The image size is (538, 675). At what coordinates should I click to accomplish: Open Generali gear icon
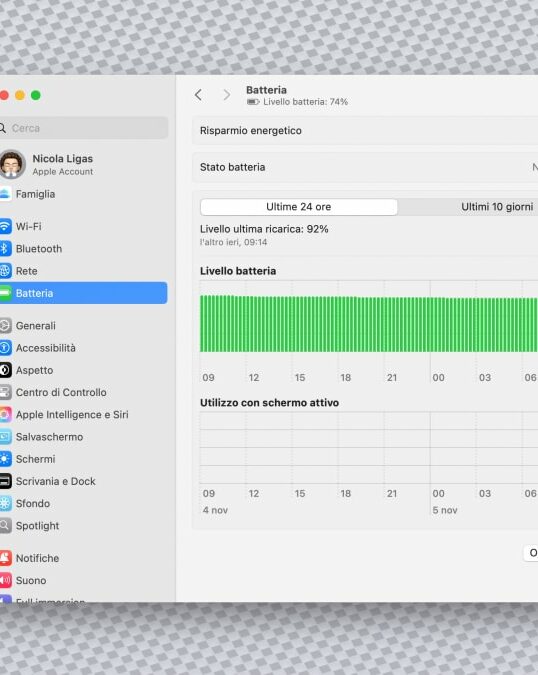[5, 325]
